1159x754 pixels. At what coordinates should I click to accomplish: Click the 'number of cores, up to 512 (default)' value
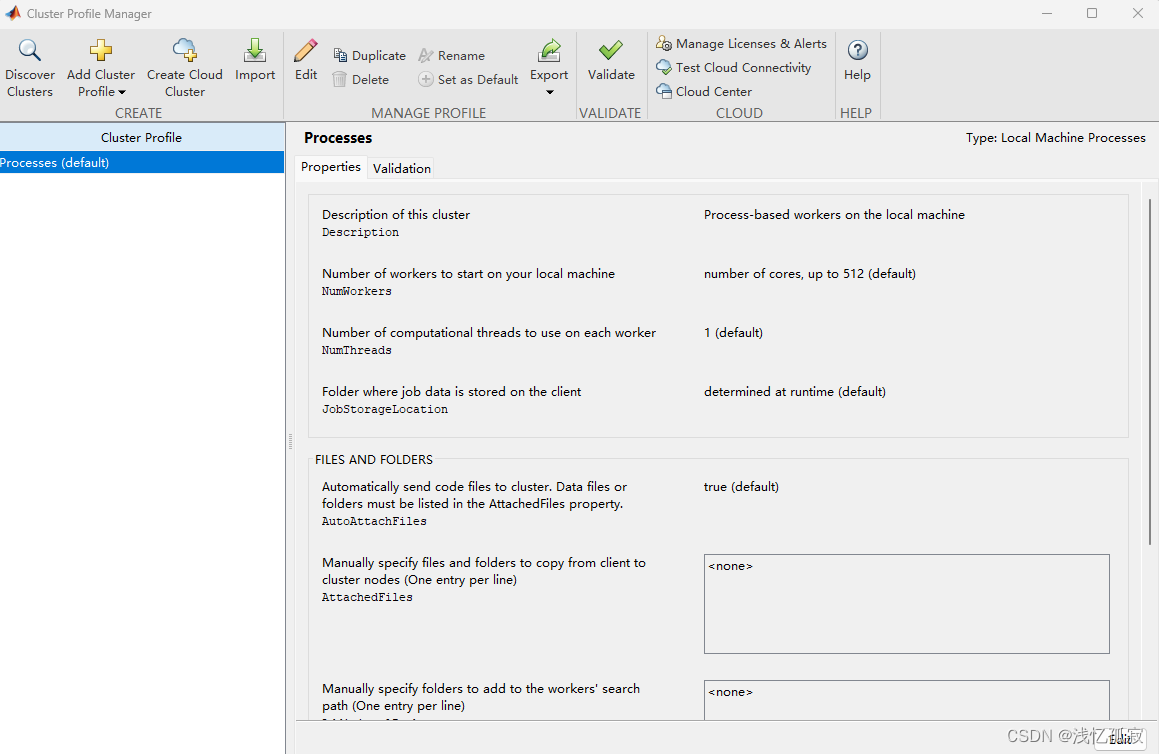tap(809, 274)
